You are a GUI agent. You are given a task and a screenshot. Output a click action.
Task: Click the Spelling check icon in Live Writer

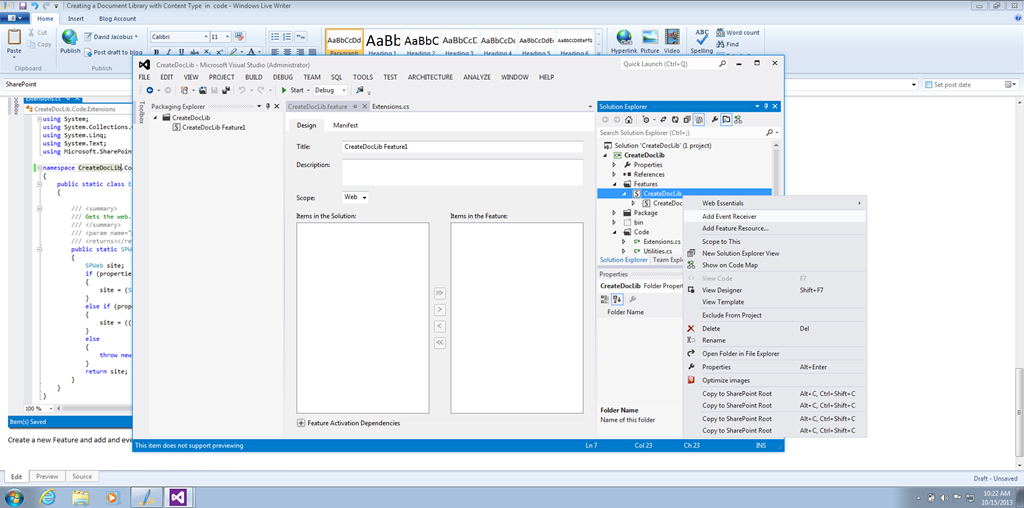click(702, 37)
